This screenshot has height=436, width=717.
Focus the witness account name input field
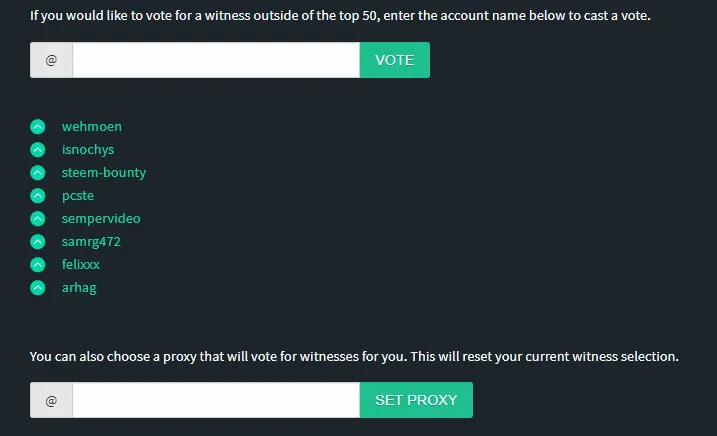click(x=216, y=60)
